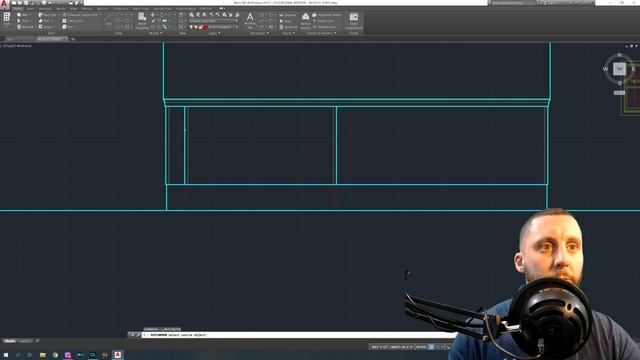The height and width of the screenshot is (360, 640).
Task: Click the viewport controls label top-left
Action: click(x=17, y=46)
